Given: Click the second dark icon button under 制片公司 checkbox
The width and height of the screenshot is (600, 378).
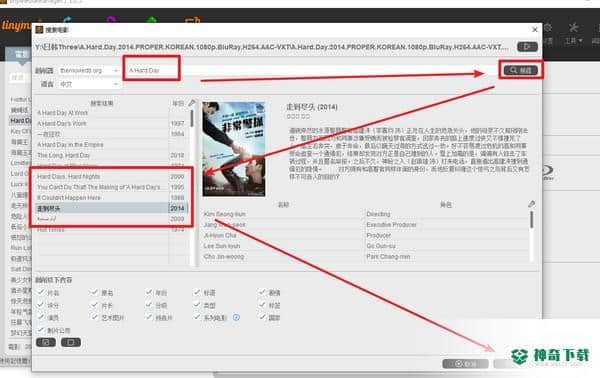Looking at the screenshot, I should tap(71, 342).
